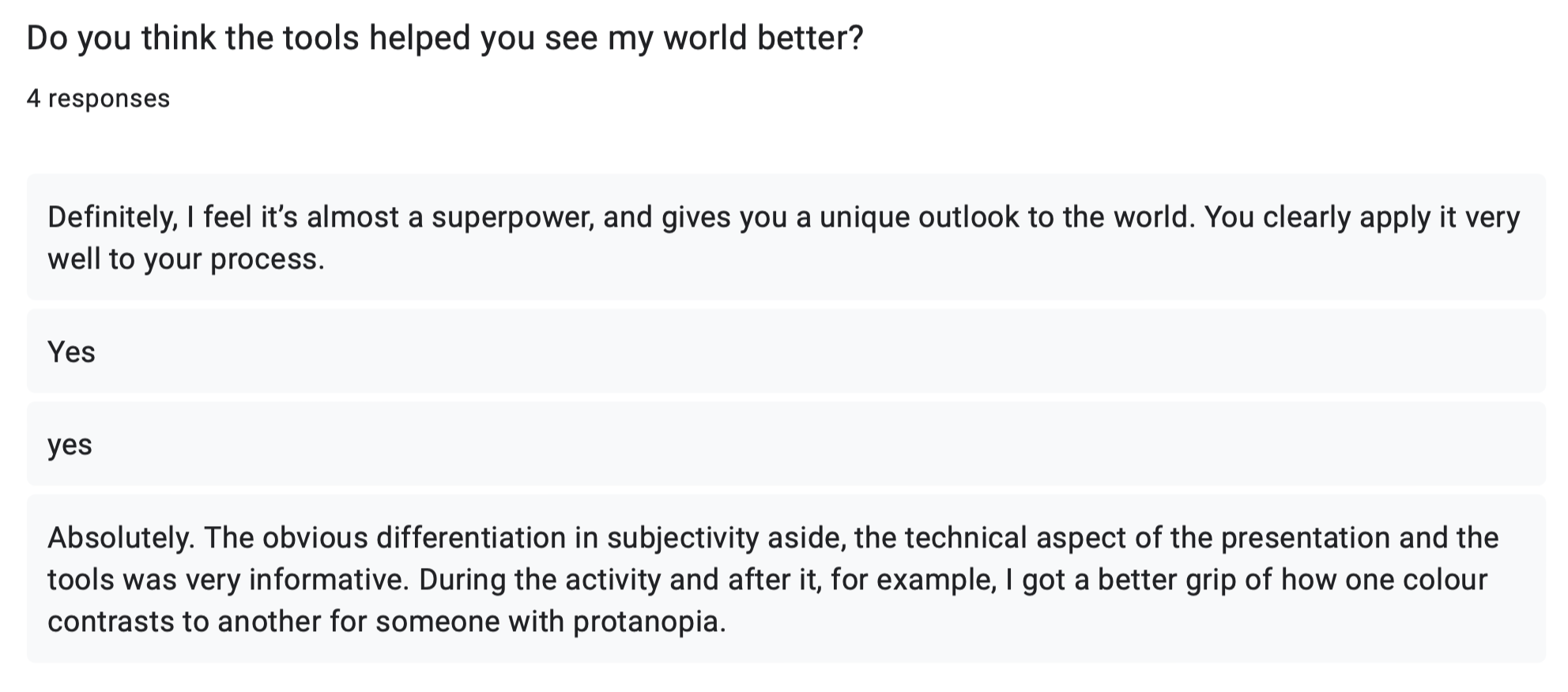Click the word 'subjectivity' in last response

683,538
